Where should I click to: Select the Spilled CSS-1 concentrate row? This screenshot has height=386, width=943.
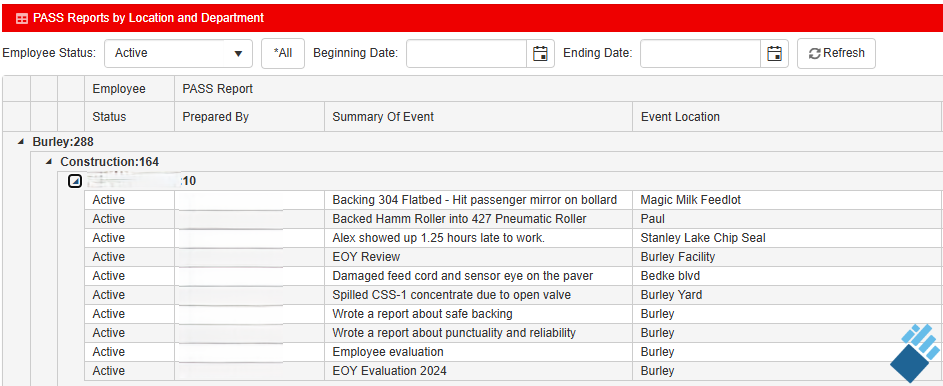click(x=514, y=295)
